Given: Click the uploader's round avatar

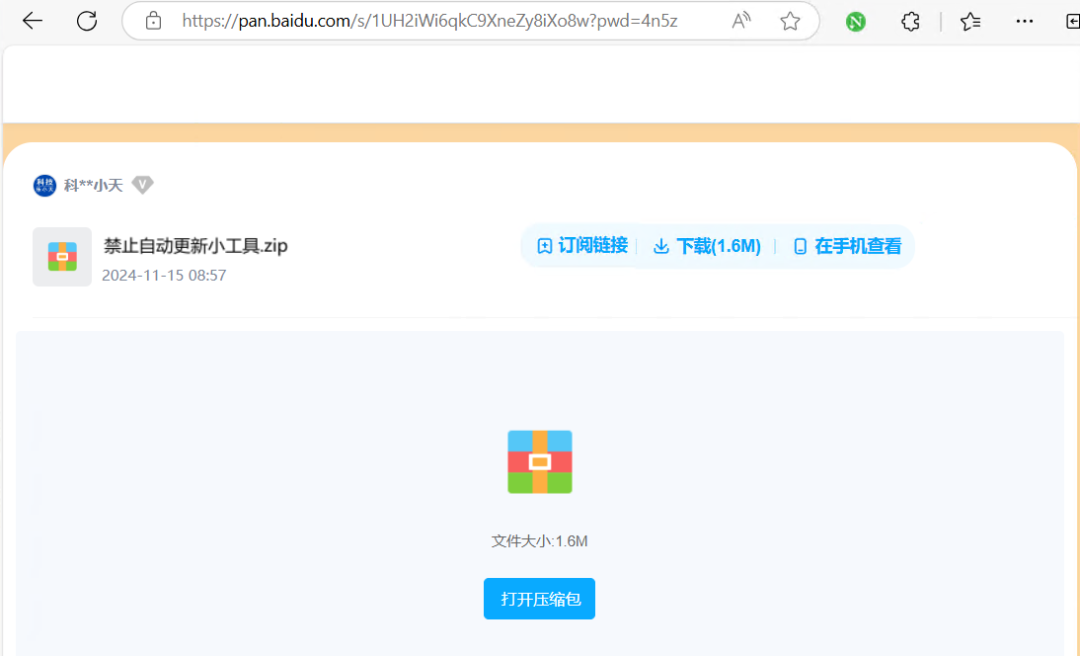Looking at the screenshot, I should point(44,185).
